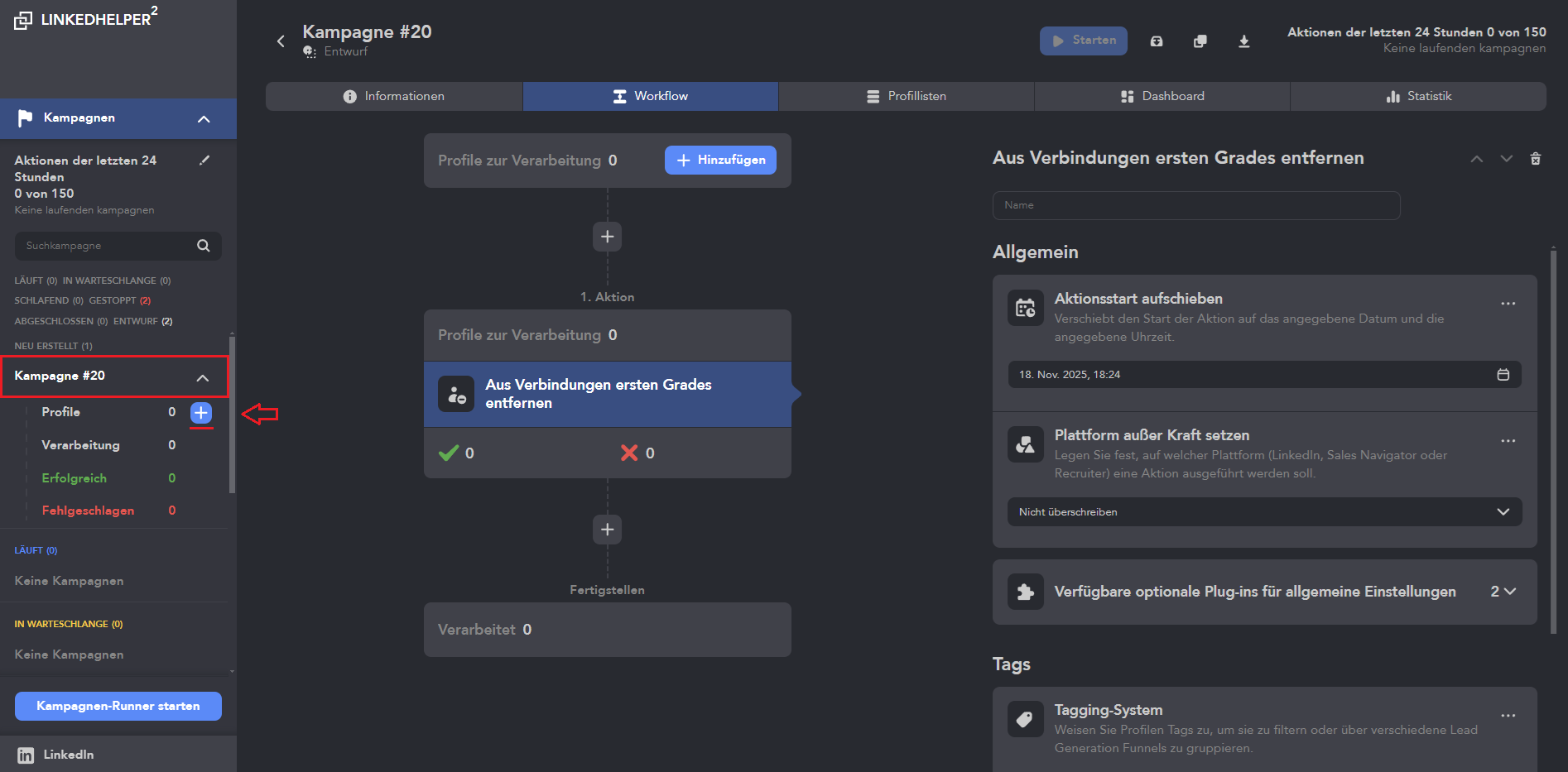Click the back arrow next to Kampagne #20
This screenshot has width=1568, height=772.
point(281,41)
